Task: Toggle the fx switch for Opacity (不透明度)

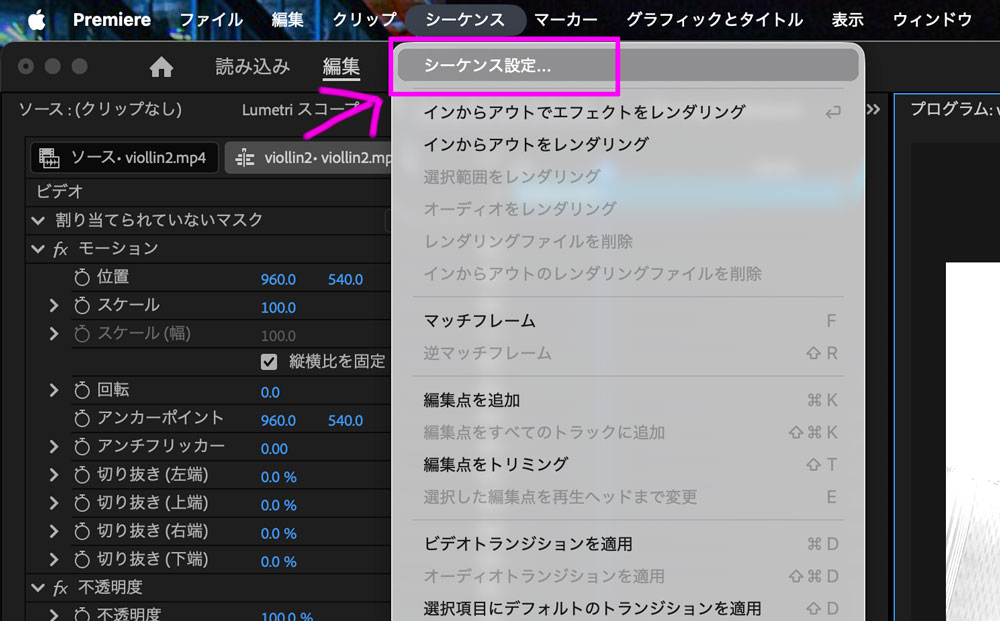Action: [60, 588]
